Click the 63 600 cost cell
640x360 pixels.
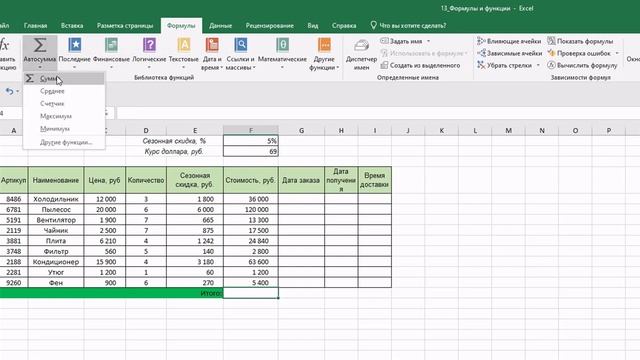pyautogui.click(x=251, y=262)
